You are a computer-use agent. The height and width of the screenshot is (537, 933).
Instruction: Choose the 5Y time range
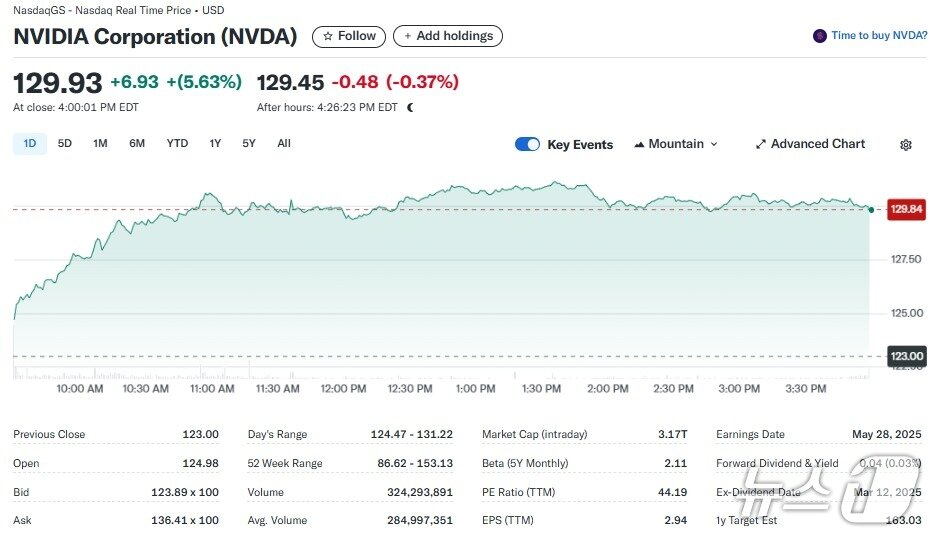[x=249, y=144]
